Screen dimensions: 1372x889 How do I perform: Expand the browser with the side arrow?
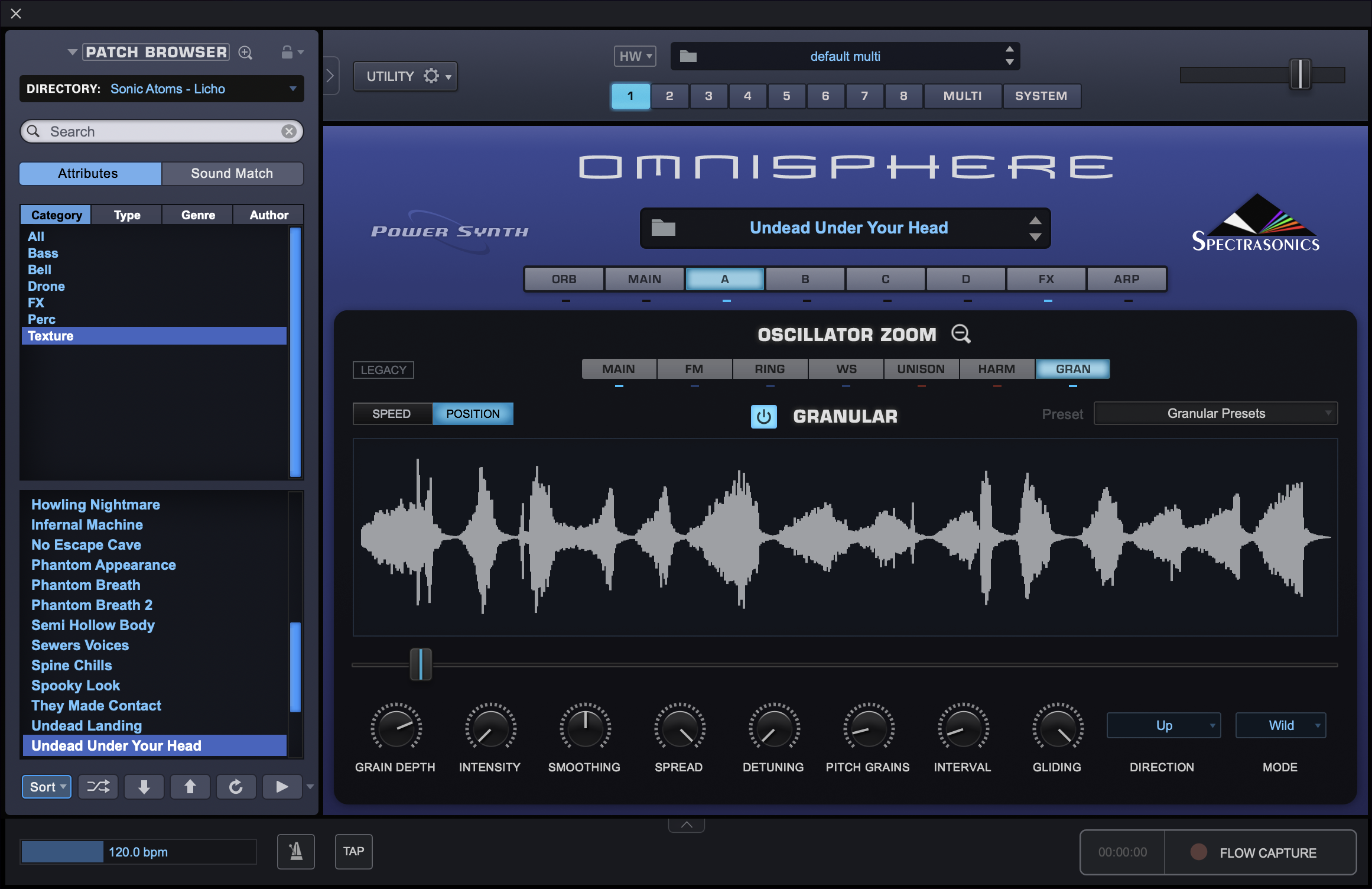[331, 76]
